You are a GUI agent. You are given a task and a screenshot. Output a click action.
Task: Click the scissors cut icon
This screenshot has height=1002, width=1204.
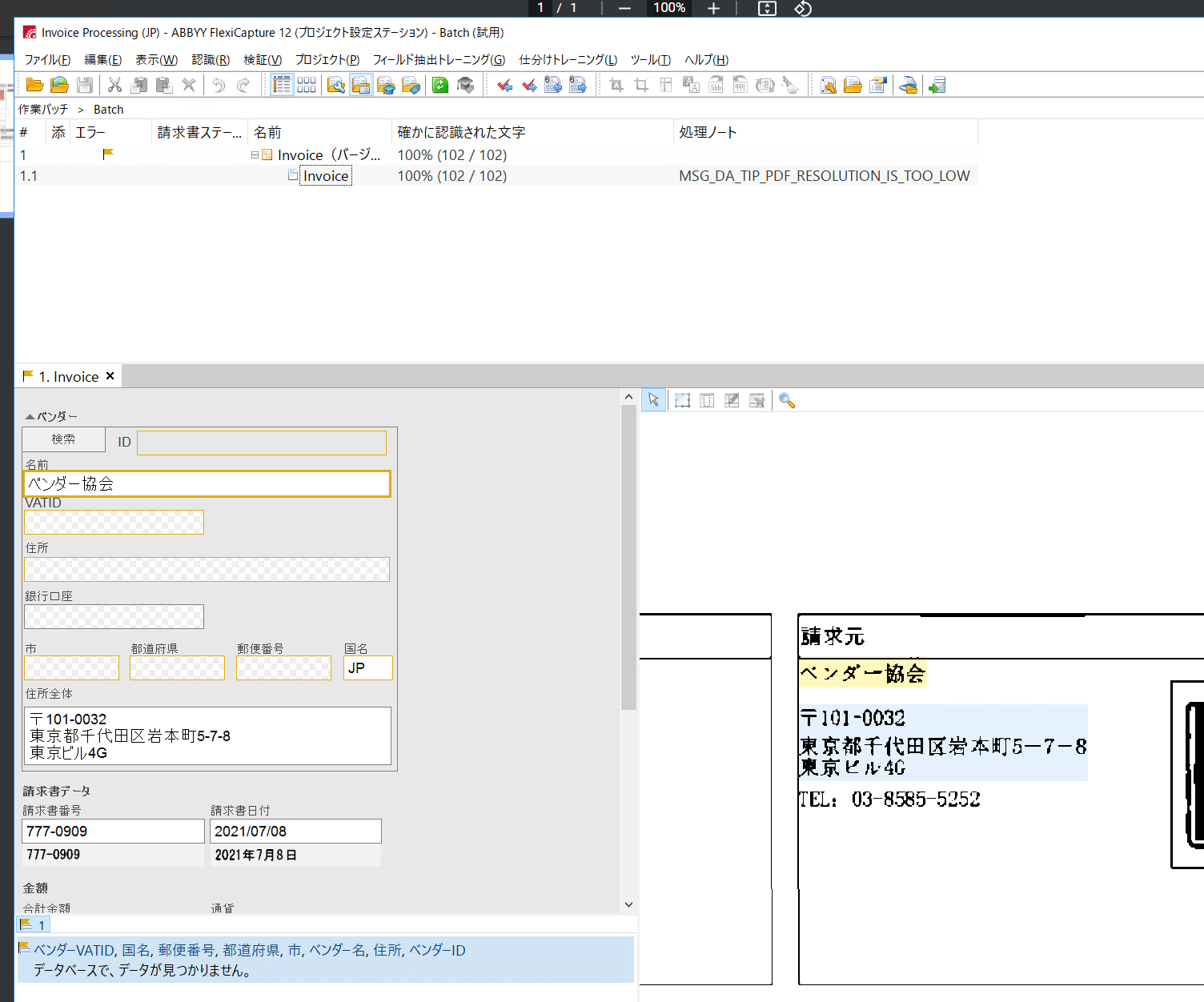pyautogui.click(x=114, y=85)
